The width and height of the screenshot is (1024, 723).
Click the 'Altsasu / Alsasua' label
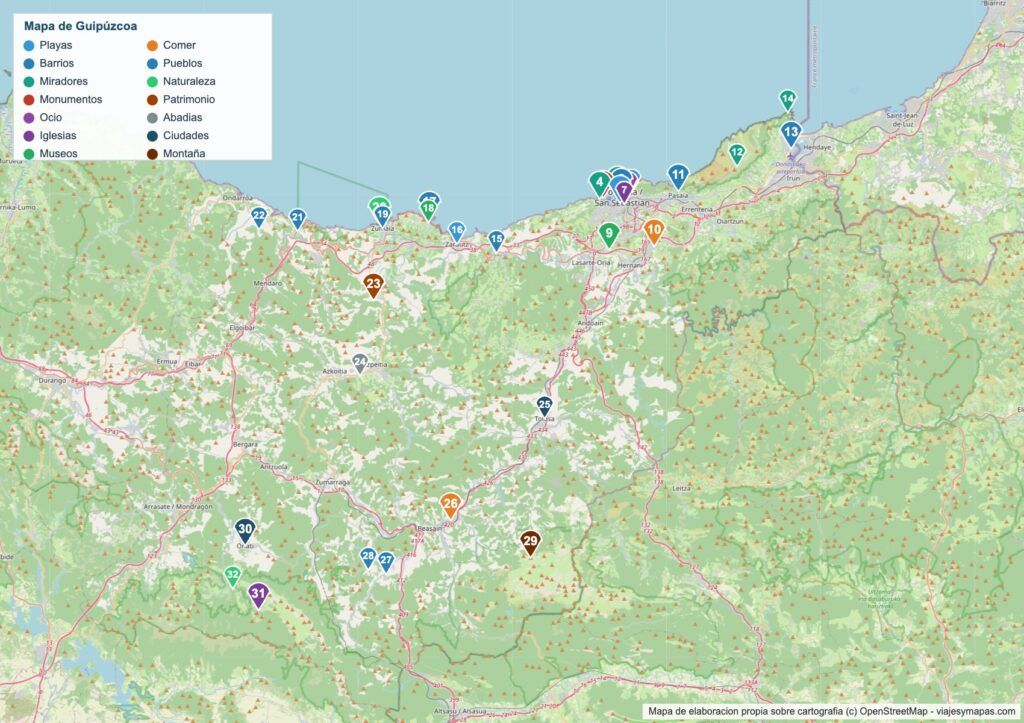pyautogui.click(x=461, y=711)
